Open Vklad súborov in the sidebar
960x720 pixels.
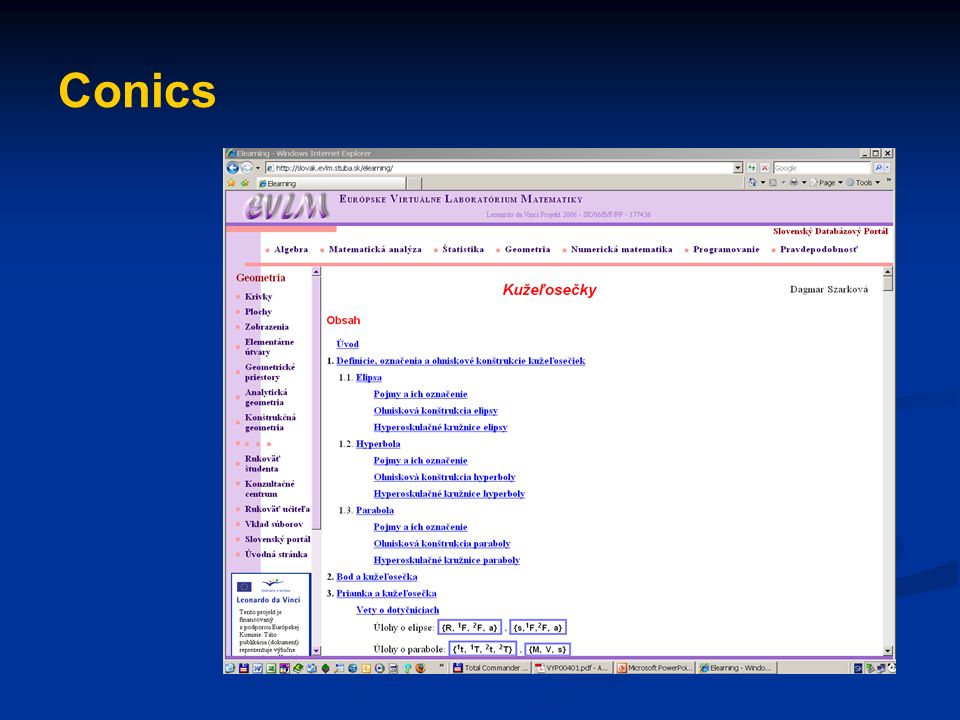click(274, 524)
